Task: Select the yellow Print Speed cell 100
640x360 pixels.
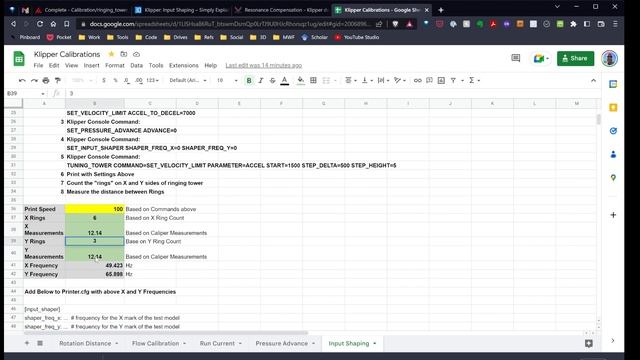Action: point(94,209)
